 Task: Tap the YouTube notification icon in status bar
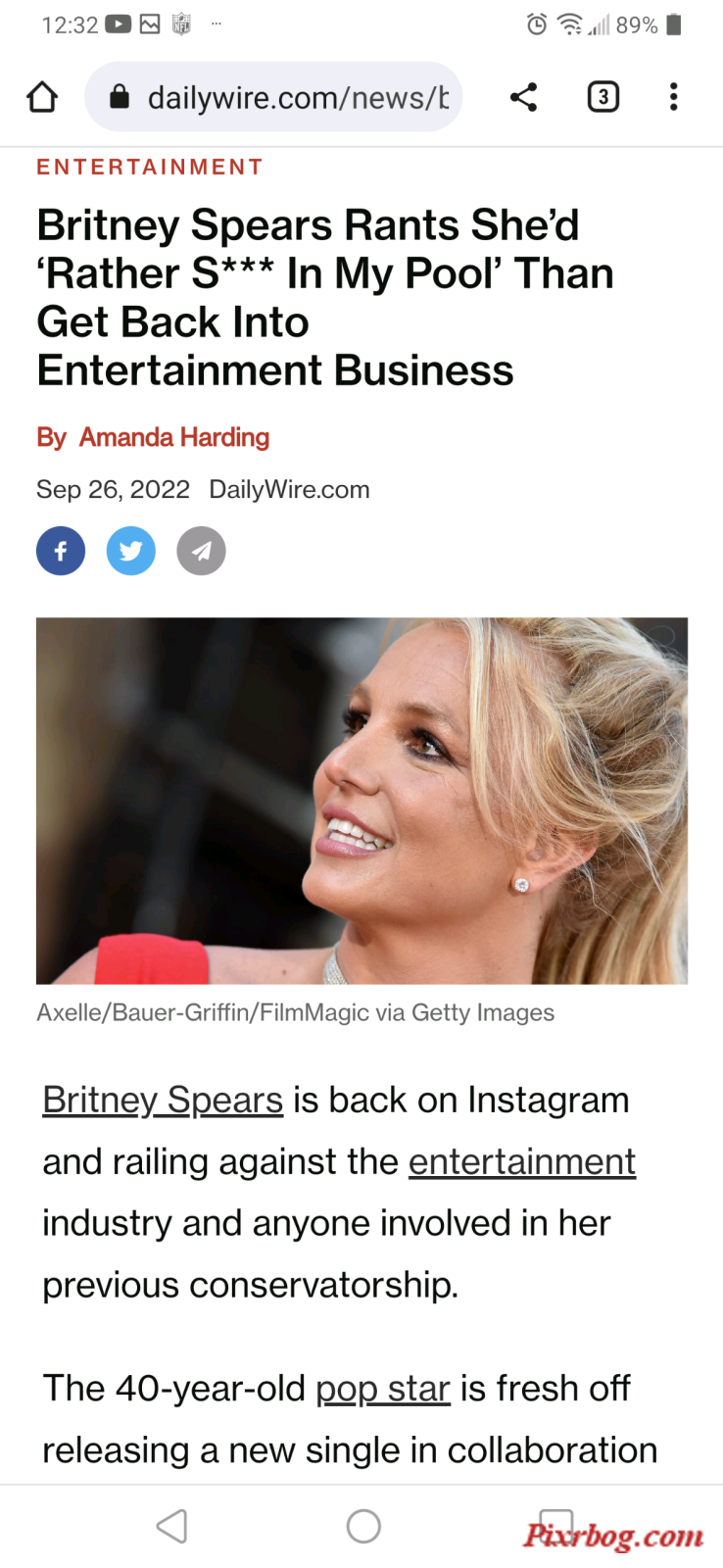pos(118,24)
